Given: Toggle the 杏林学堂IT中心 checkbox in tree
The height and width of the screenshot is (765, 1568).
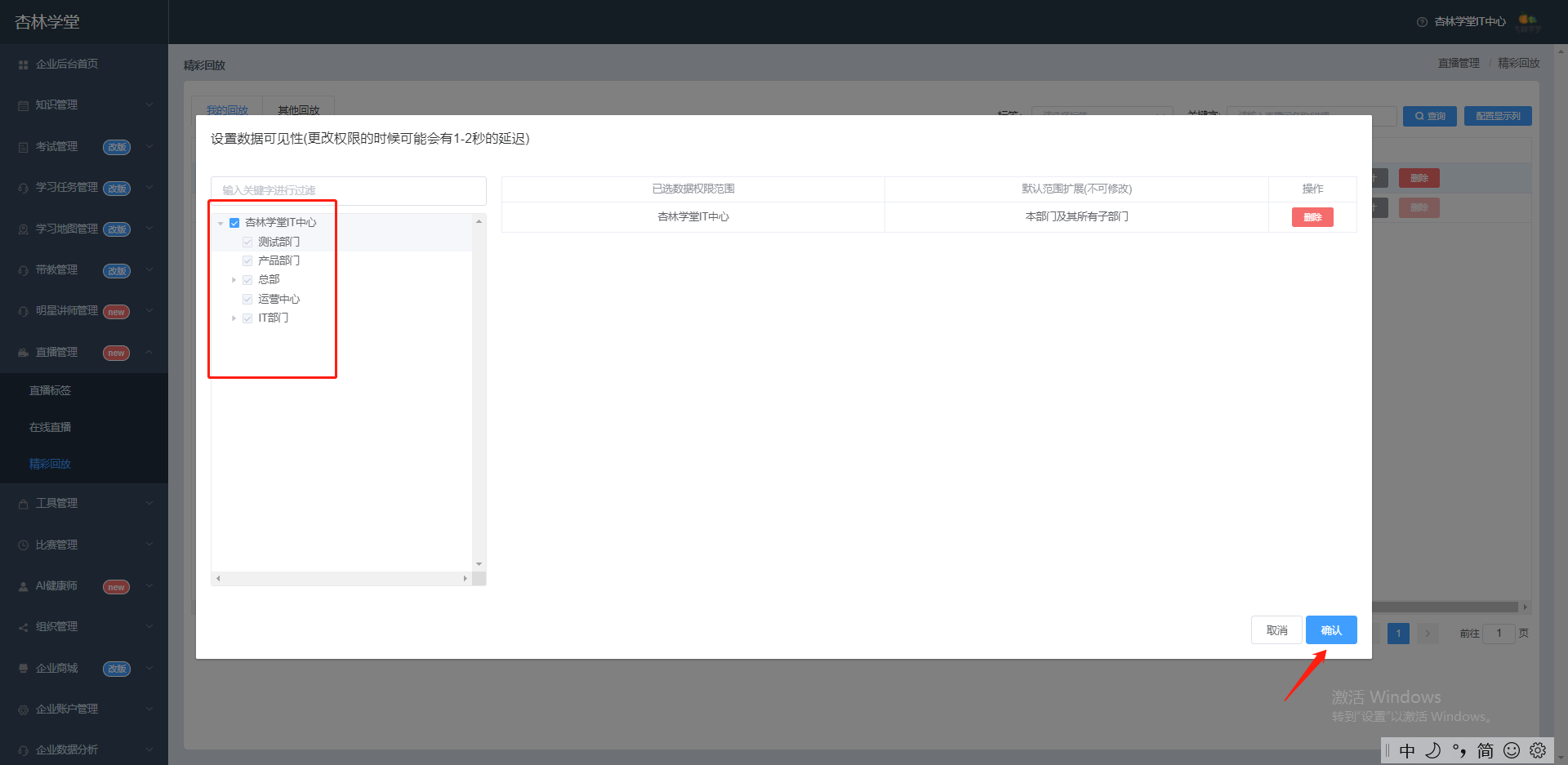Looking at the screenshot, I should [234, 223].
